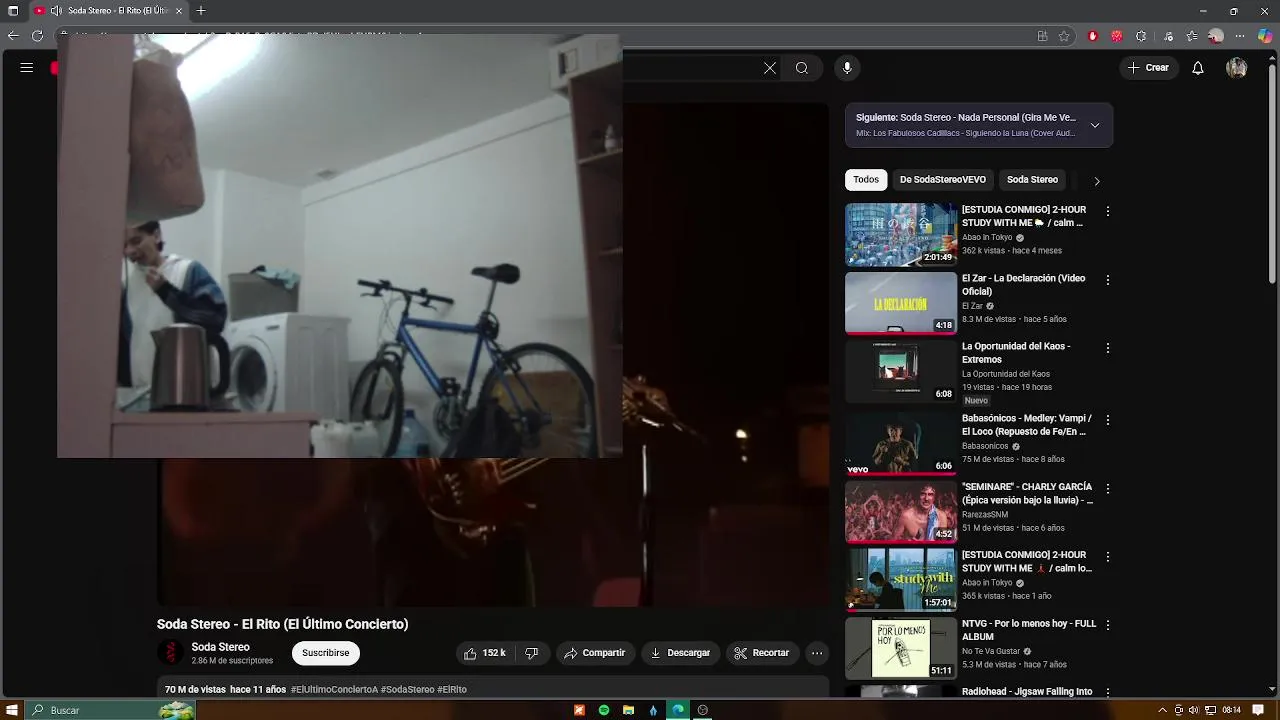Go back with the browser back arrow

coord(14,36)
